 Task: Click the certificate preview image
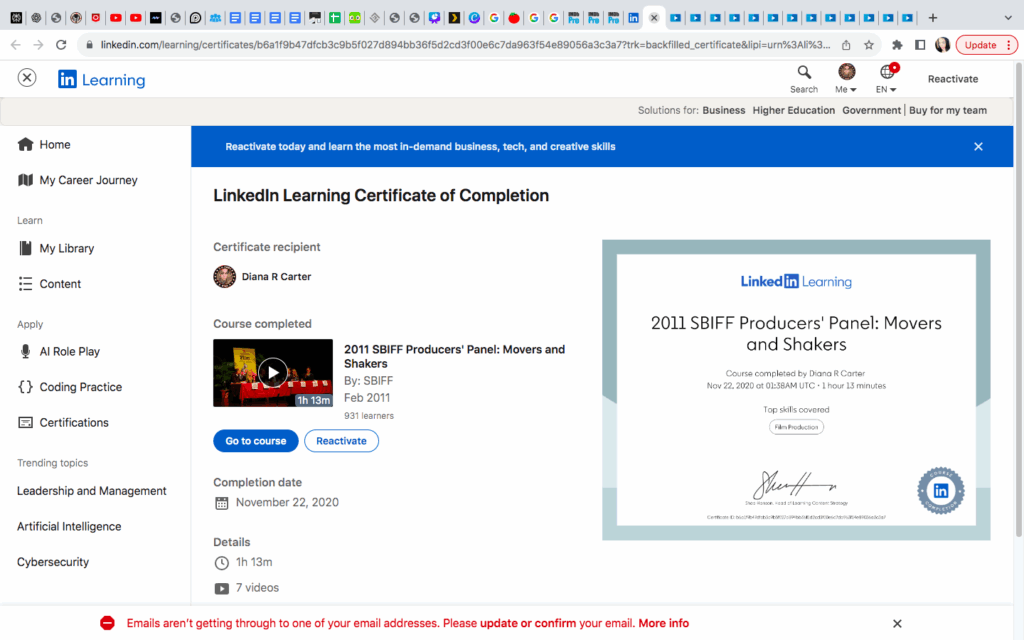[796, 390]
